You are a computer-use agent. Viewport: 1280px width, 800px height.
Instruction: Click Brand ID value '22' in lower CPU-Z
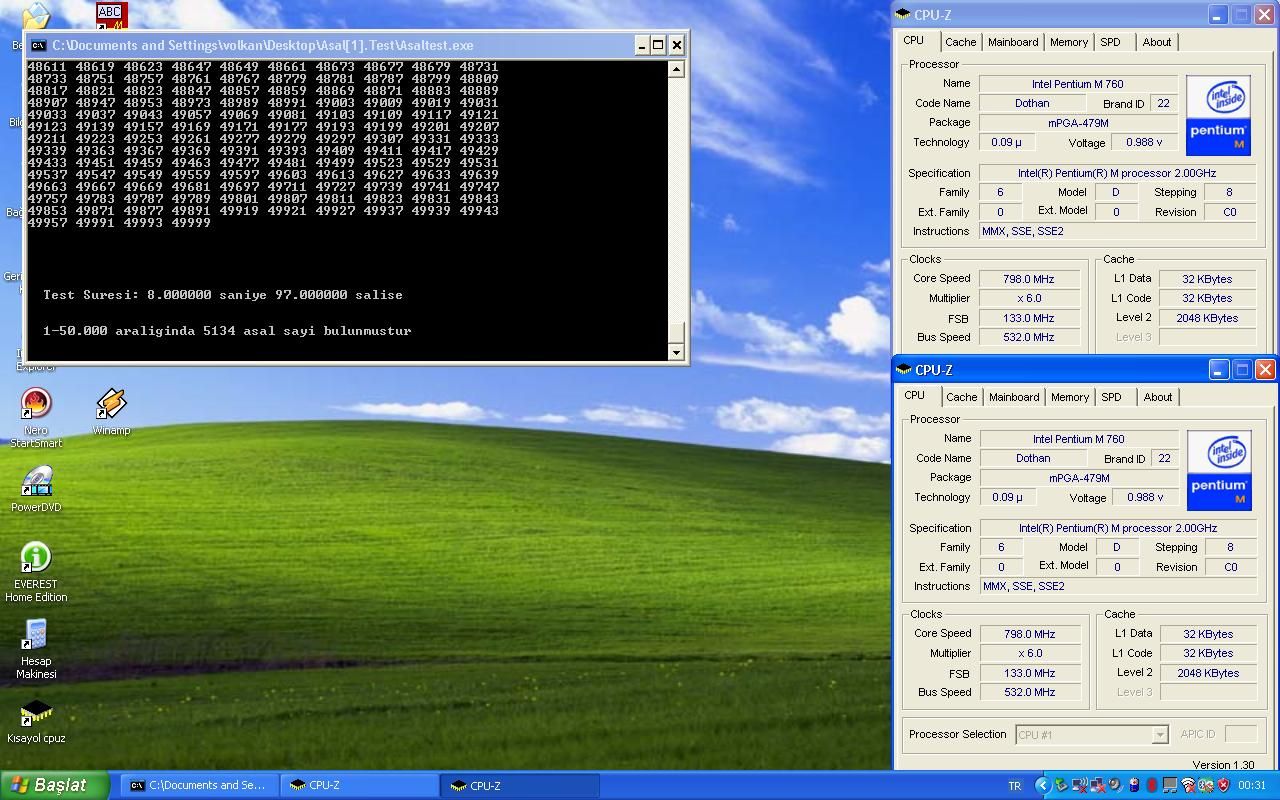pyautogui.click(x=1164, y=458)
